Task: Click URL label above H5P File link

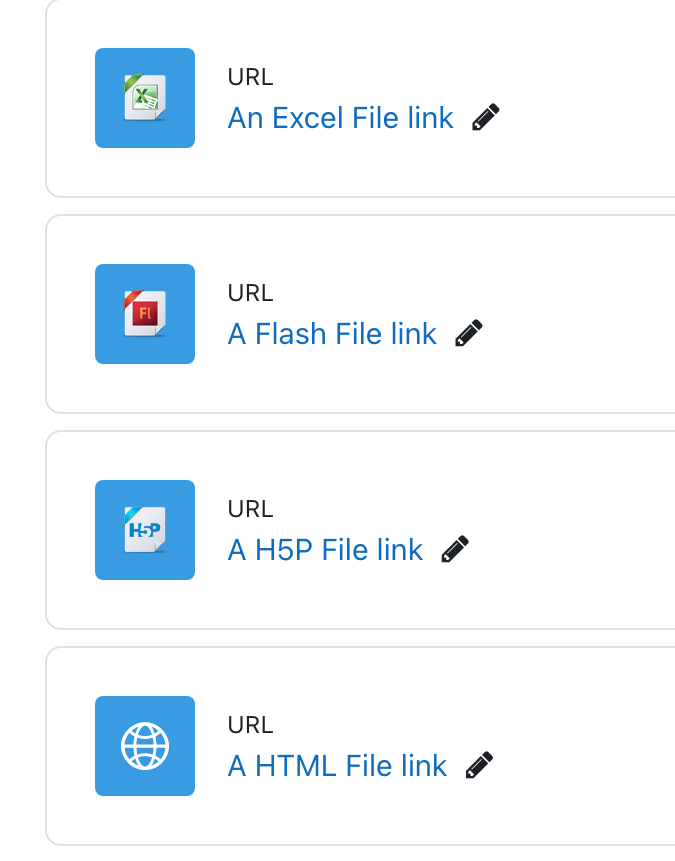Action: tap(250, 509)
